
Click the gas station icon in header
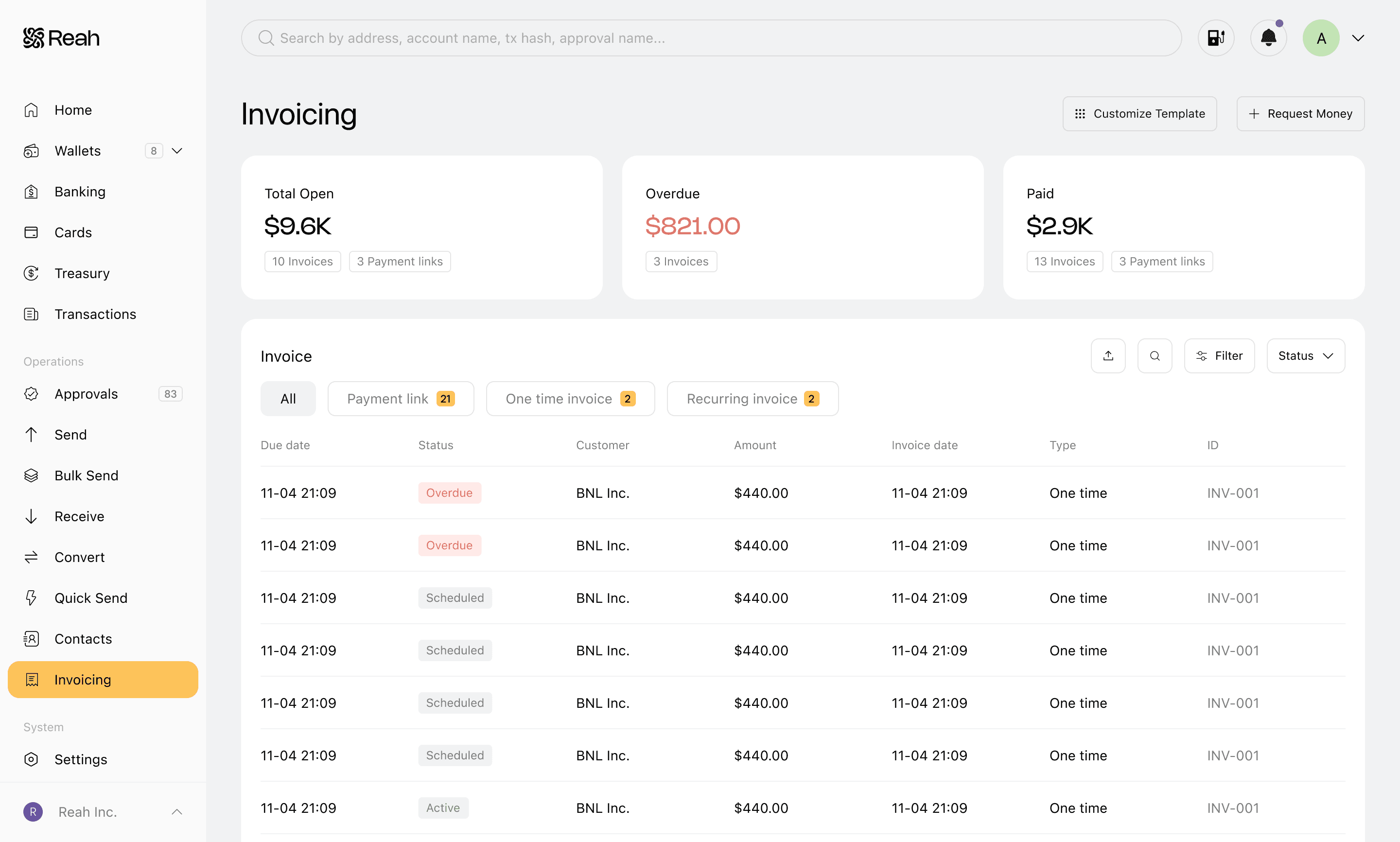1216,38
